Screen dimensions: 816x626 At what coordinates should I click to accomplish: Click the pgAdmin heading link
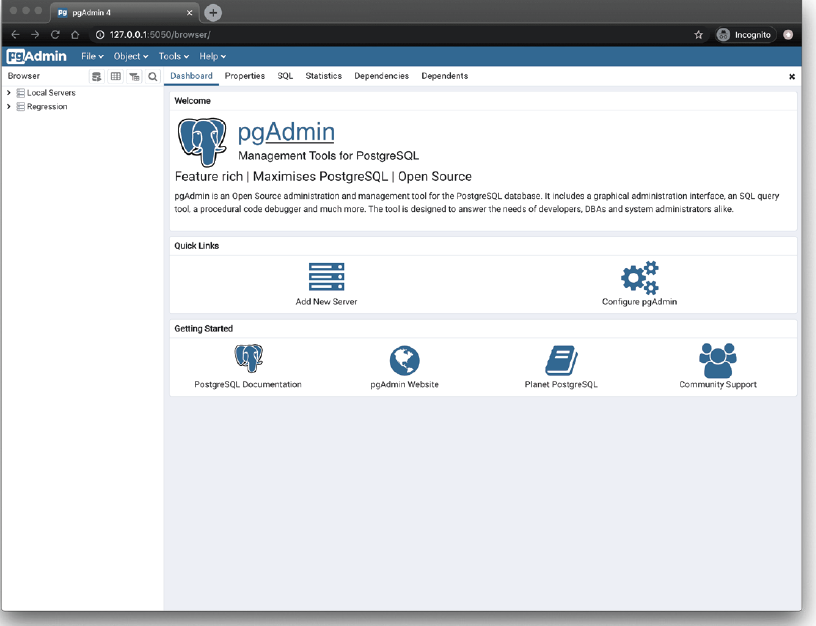click(286, 132)
